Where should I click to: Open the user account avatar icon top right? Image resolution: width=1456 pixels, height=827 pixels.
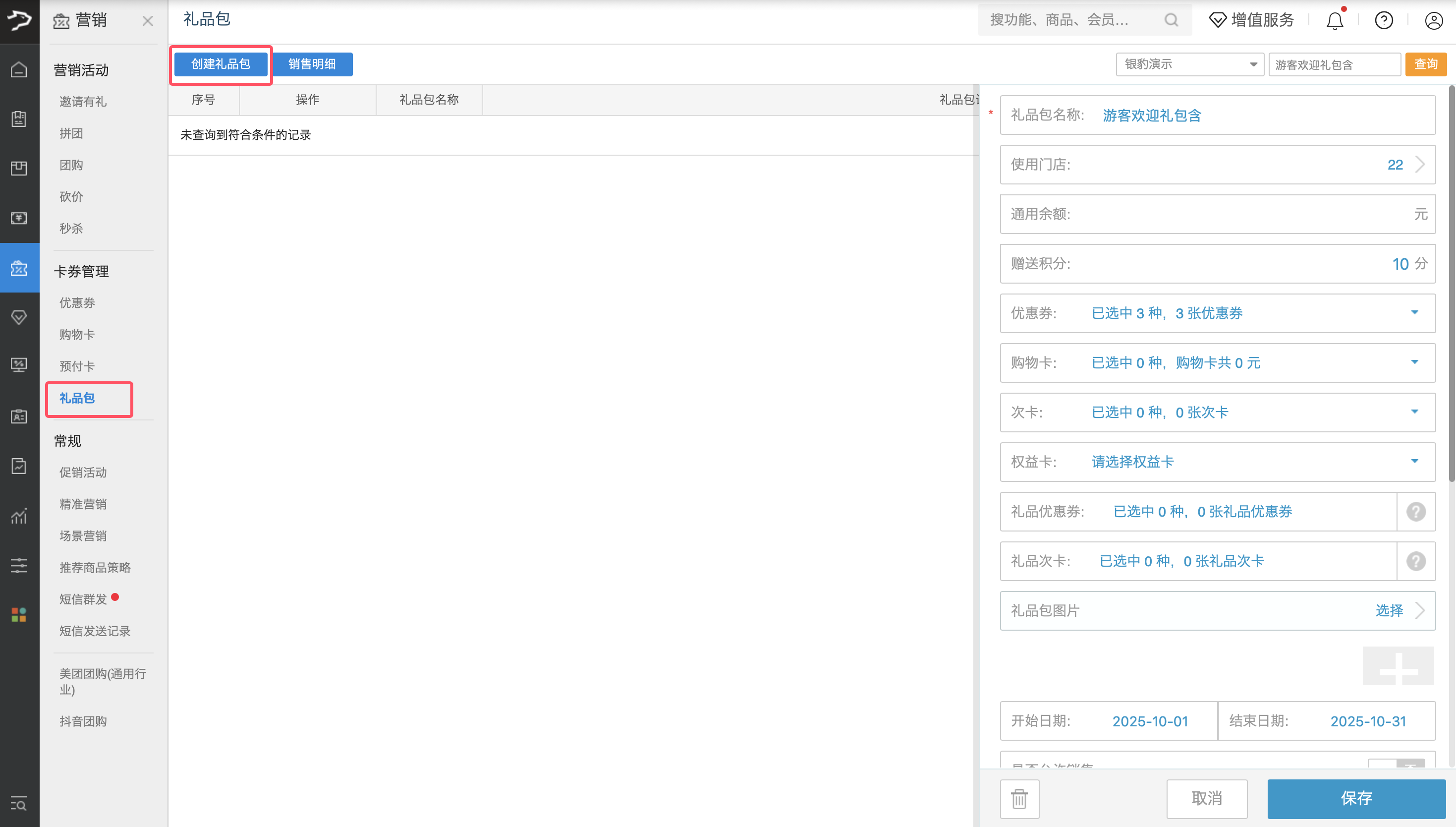1434,20
